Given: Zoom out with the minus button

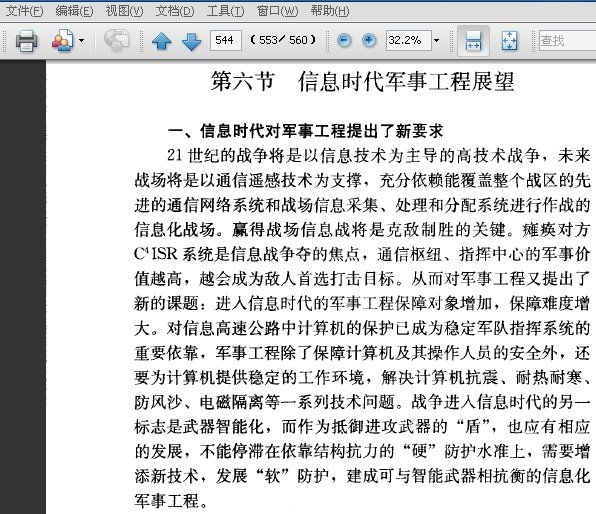Looking at the screenshot, I should coord(344,40).
